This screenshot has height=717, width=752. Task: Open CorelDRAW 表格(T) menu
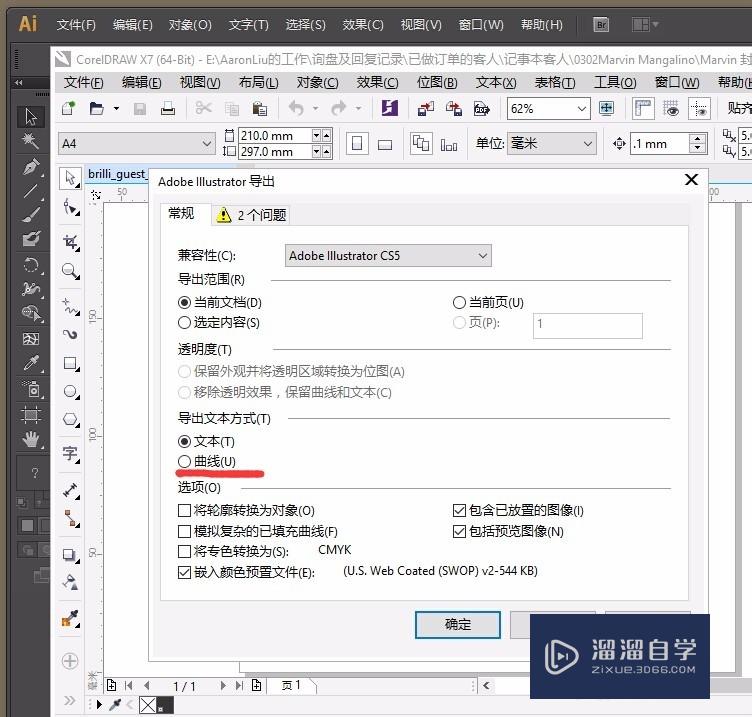tap(555, 82)
